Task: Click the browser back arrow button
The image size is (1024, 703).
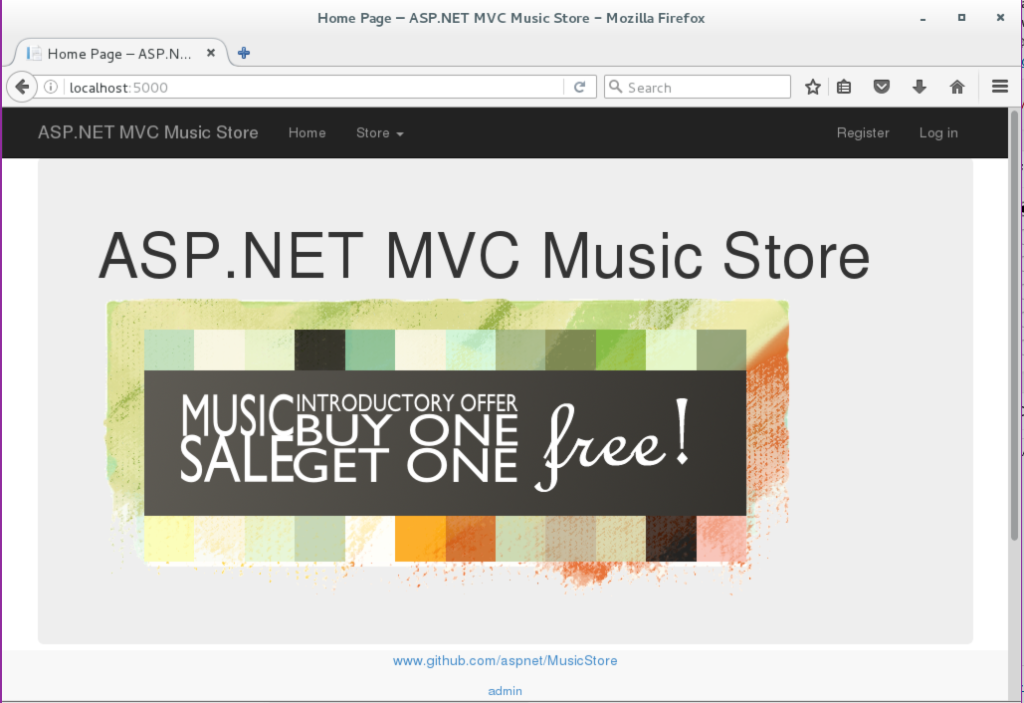Action: pos(21,87)
